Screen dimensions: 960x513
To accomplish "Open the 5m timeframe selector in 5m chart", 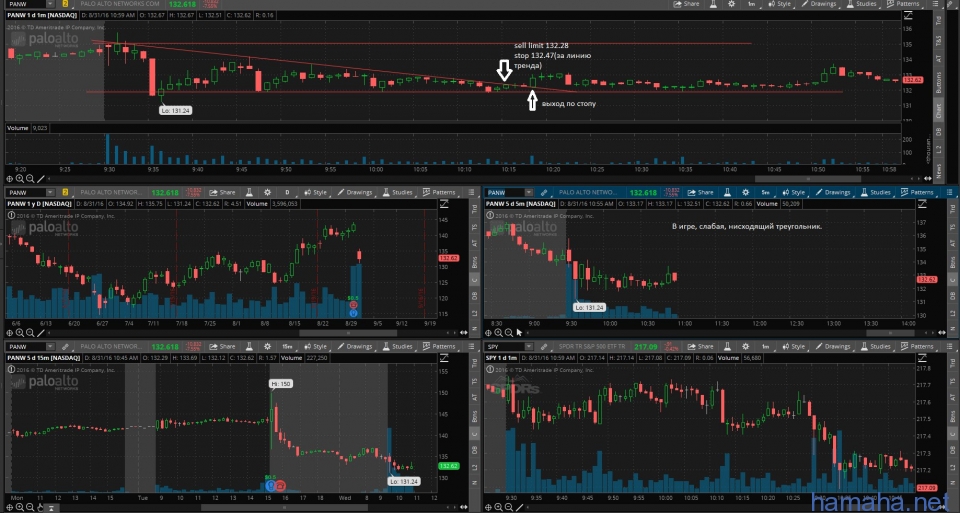I will point(765,192).
